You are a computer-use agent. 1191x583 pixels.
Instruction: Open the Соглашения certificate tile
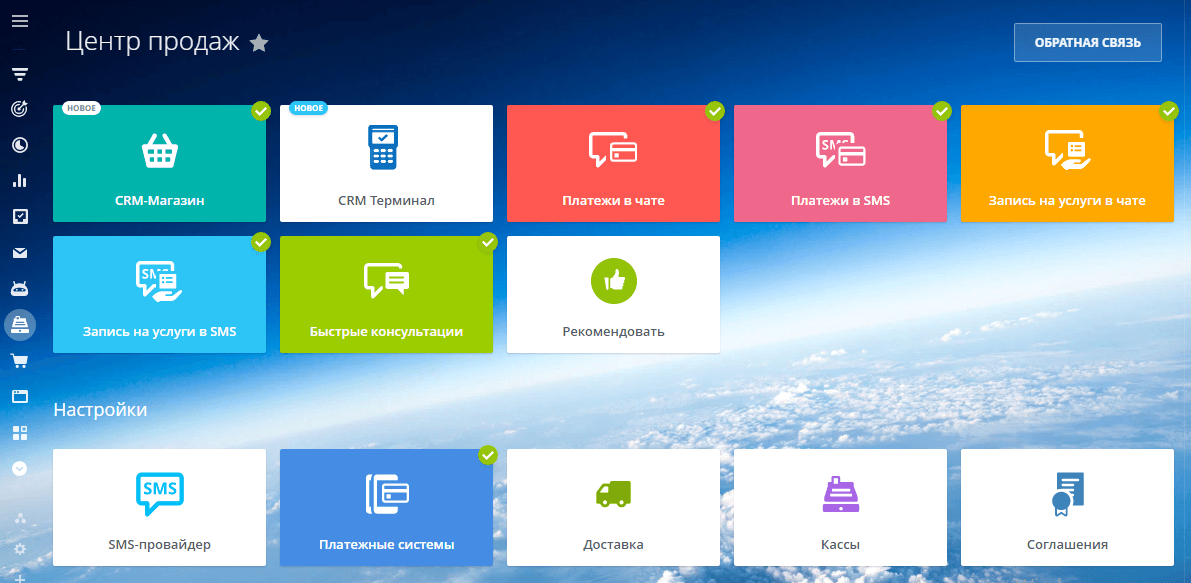coord(1067,508)
